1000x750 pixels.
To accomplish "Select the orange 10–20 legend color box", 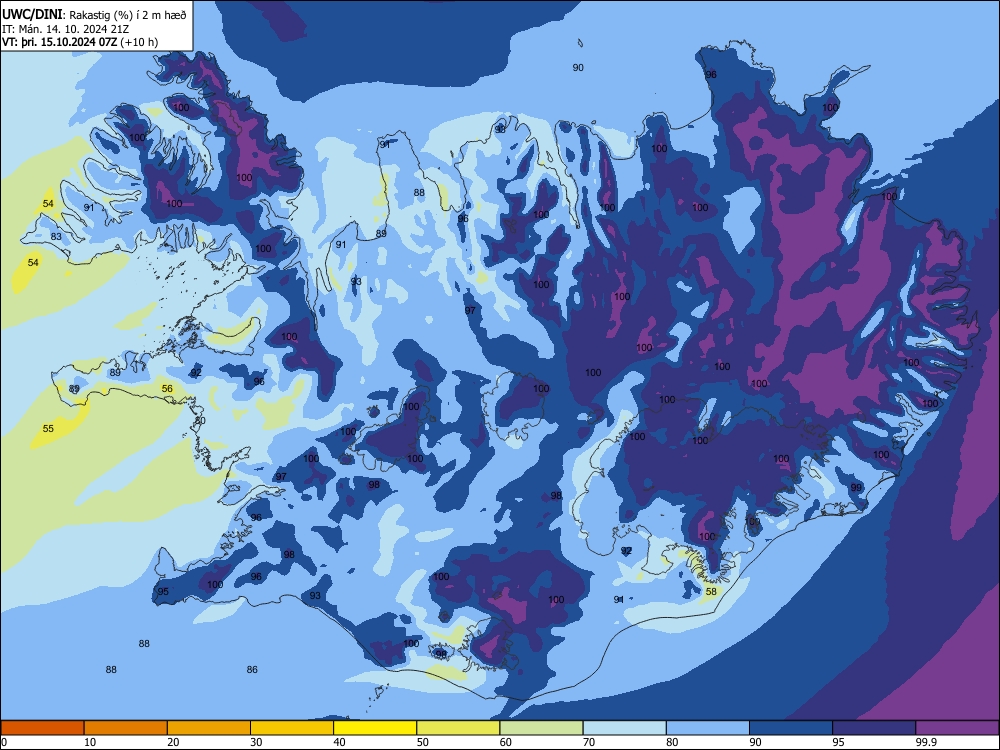I will coord(126,728).
